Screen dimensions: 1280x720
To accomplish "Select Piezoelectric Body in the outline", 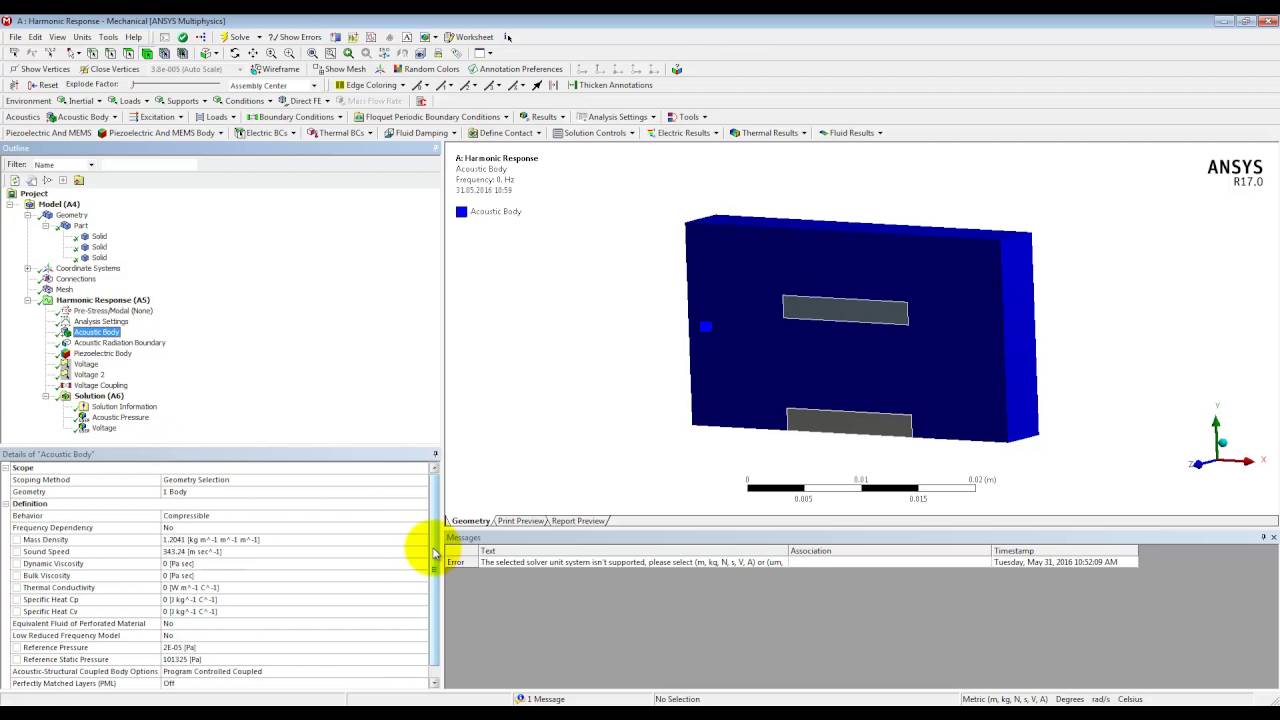I will (x=102, y=353).
